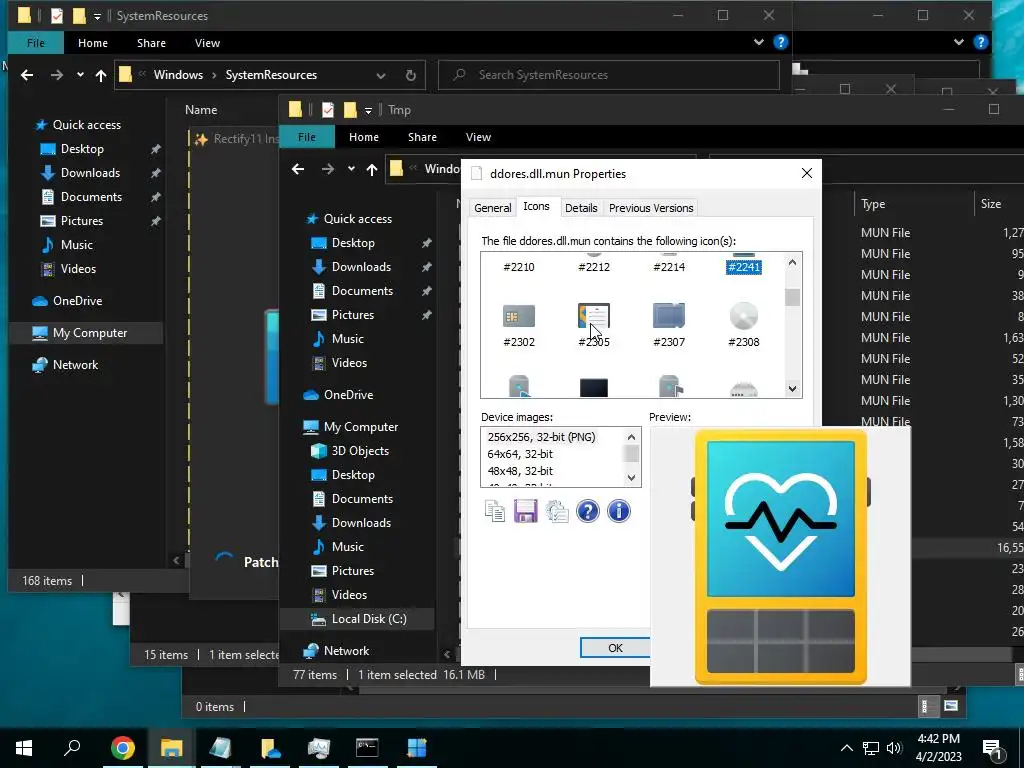Open View tab in Tmp window
The image size is (1024, 768).
pos(478,137)
